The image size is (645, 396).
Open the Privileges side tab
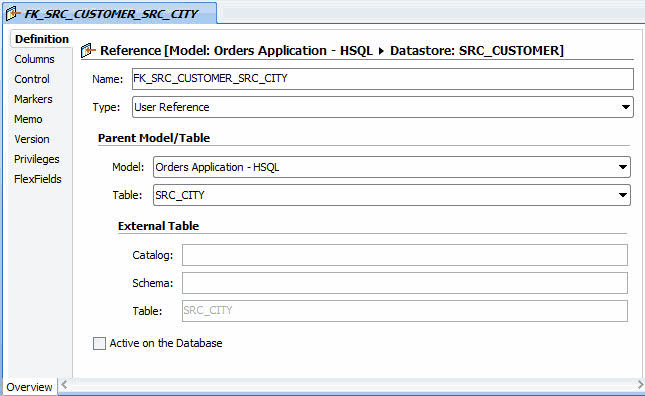37,159
